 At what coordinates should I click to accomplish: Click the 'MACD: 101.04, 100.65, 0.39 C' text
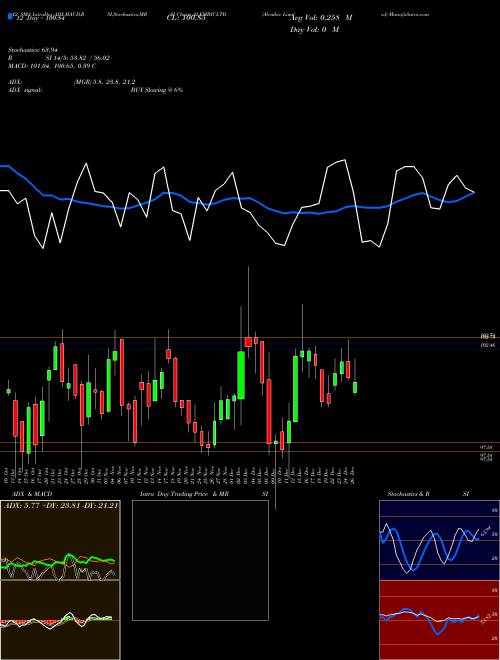[x=52, y=66]
